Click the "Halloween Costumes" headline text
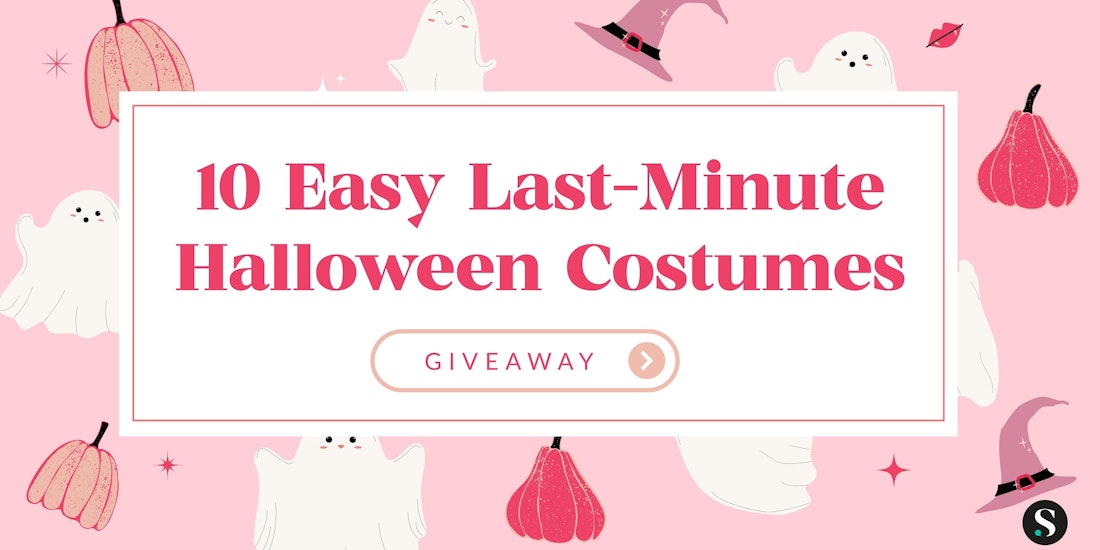The width and height of the screenshot is (1100, 550). click(x=539, y=267)
